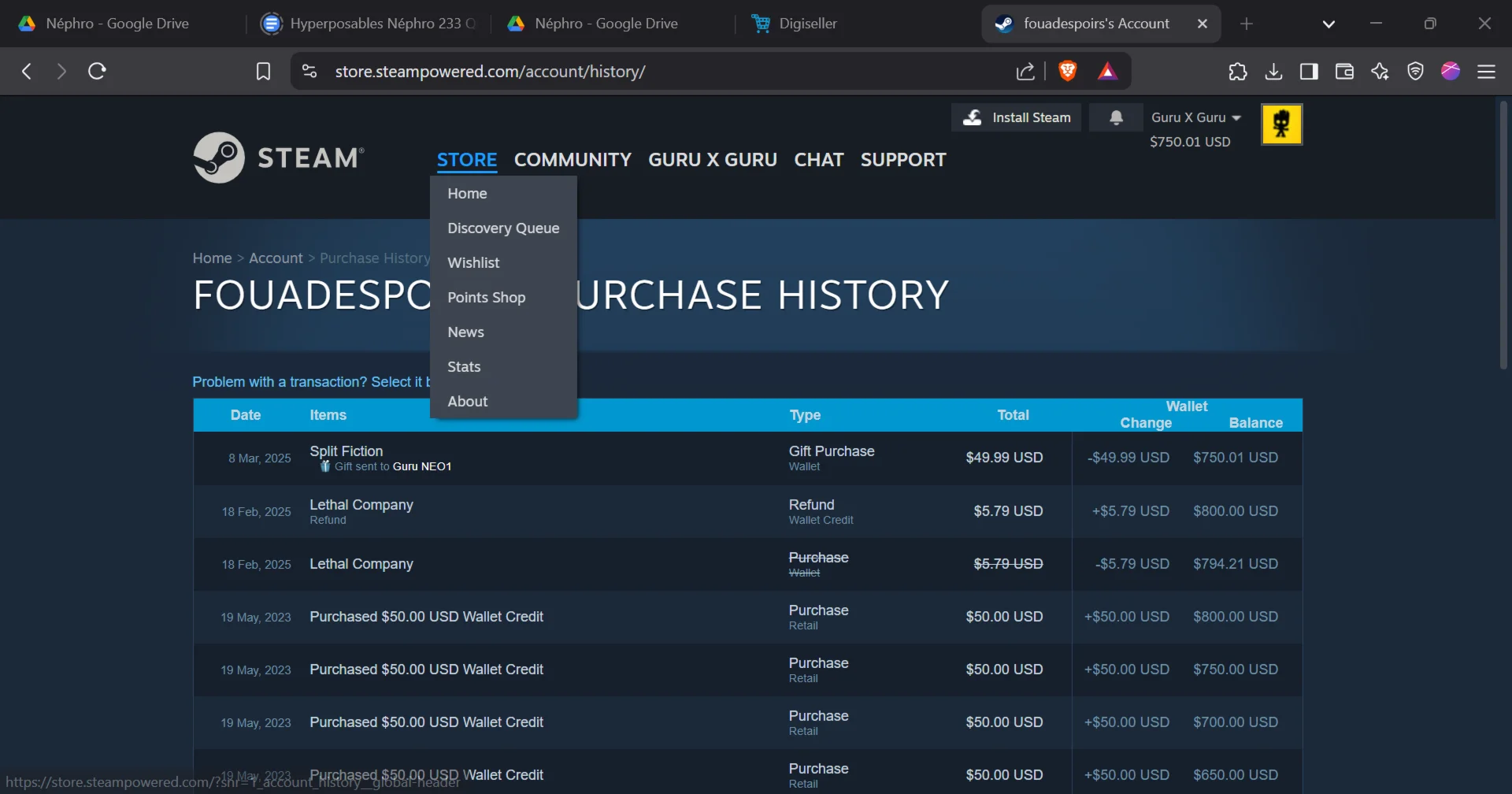Go forward with the browser forward arrow
1512x794 pixels.
tap(61, 72)
